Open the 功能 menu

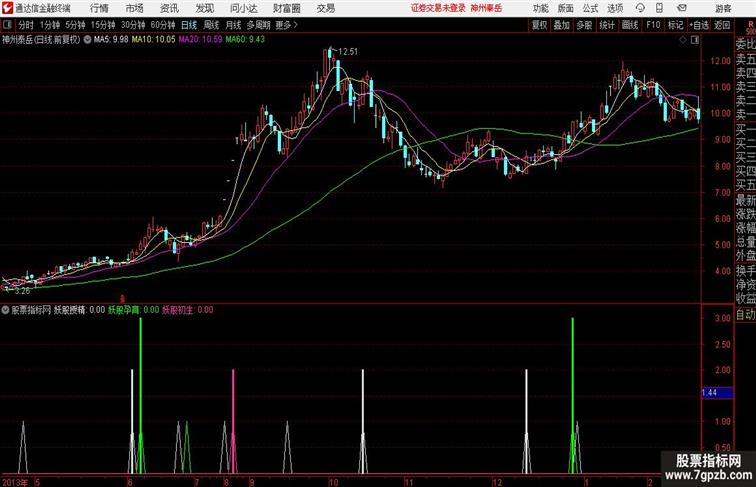(540, 8)
